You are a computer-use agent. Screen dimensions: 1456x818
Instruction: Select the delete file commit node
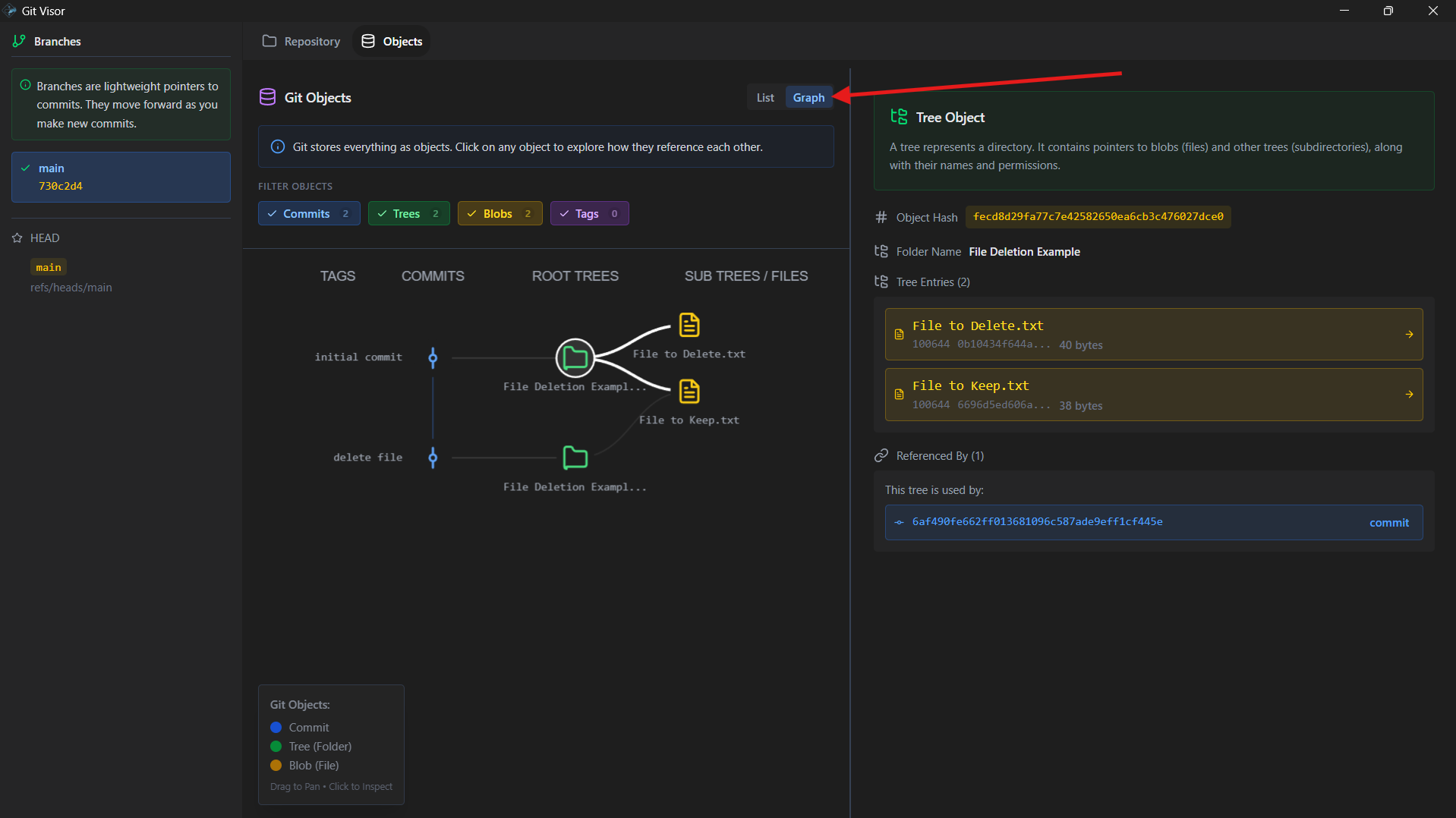click(433, 458)
